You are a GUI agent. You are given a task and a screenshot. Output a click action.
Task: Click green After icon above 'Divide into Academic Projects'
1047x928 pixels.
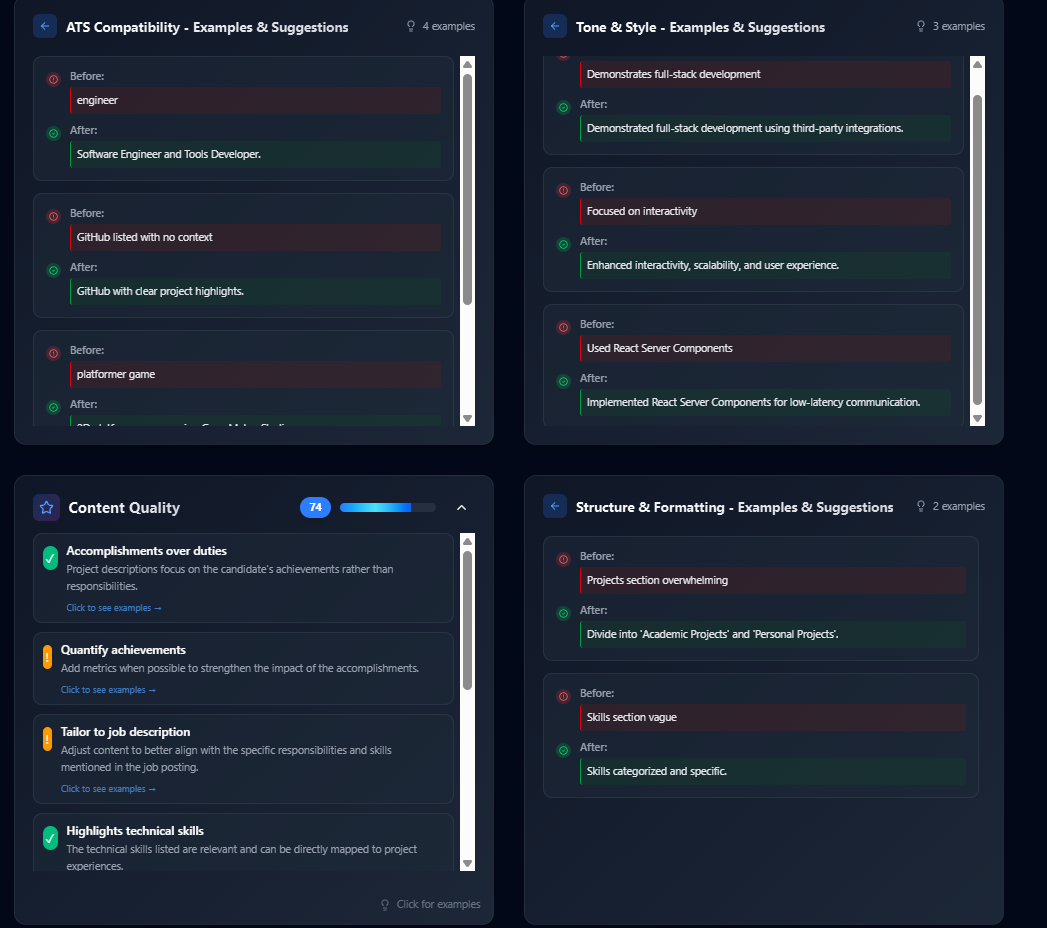[x=564, y=614]
